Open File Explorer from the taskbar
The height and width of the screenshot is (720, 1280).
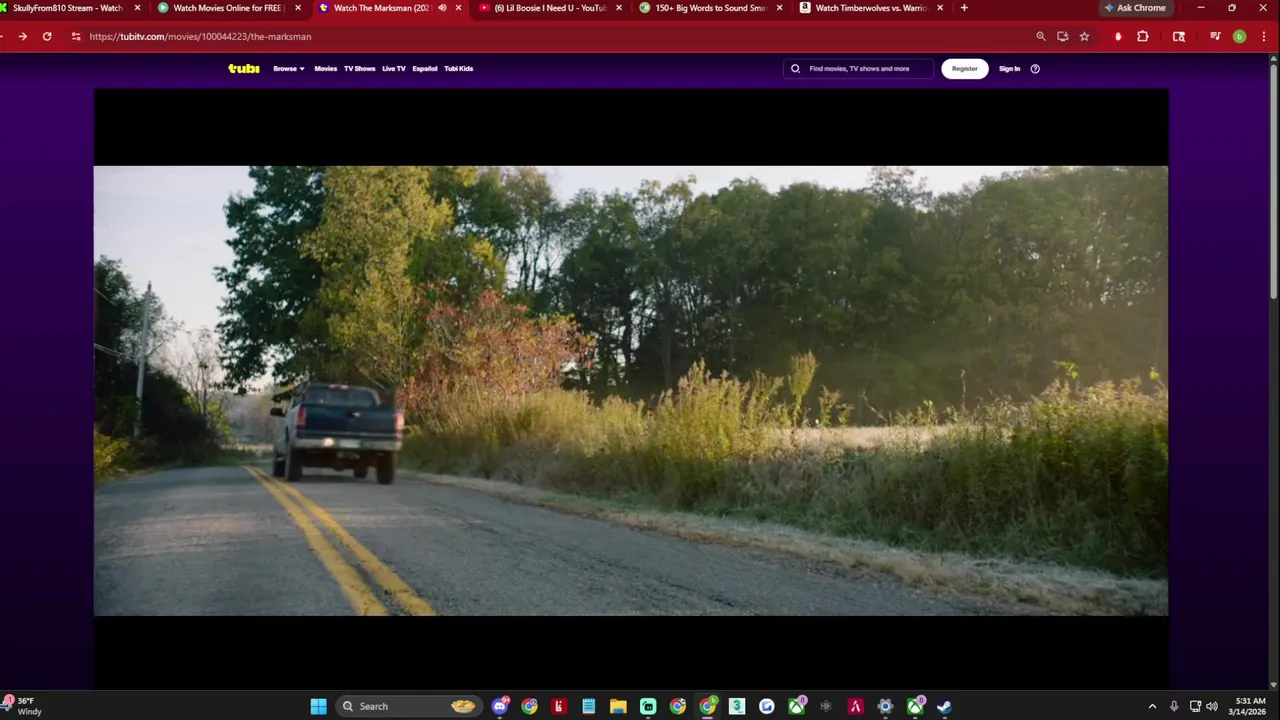[x=618, y=706]
